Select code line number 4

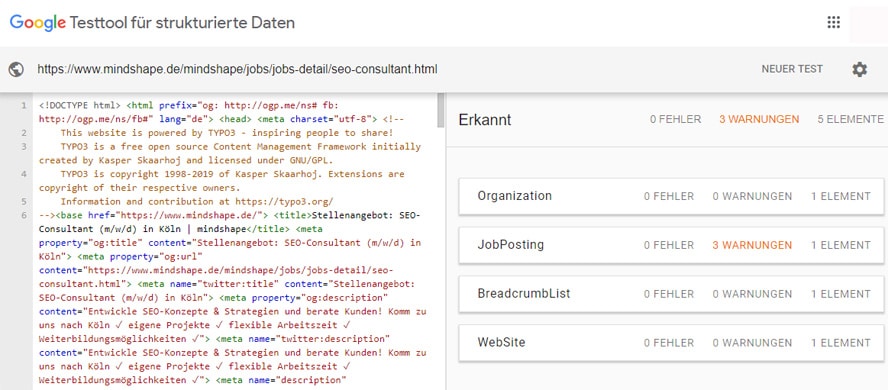tap(24, 174)
